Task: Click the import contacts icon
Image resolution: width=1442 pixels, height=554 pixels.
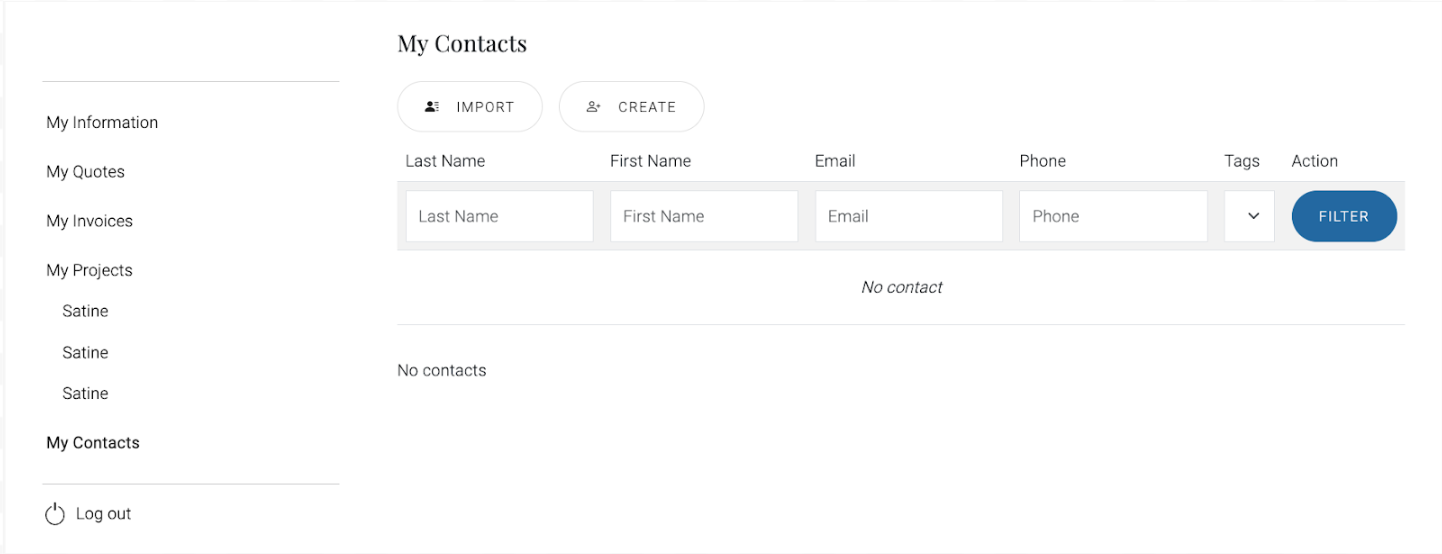Action: click(432, 107)
